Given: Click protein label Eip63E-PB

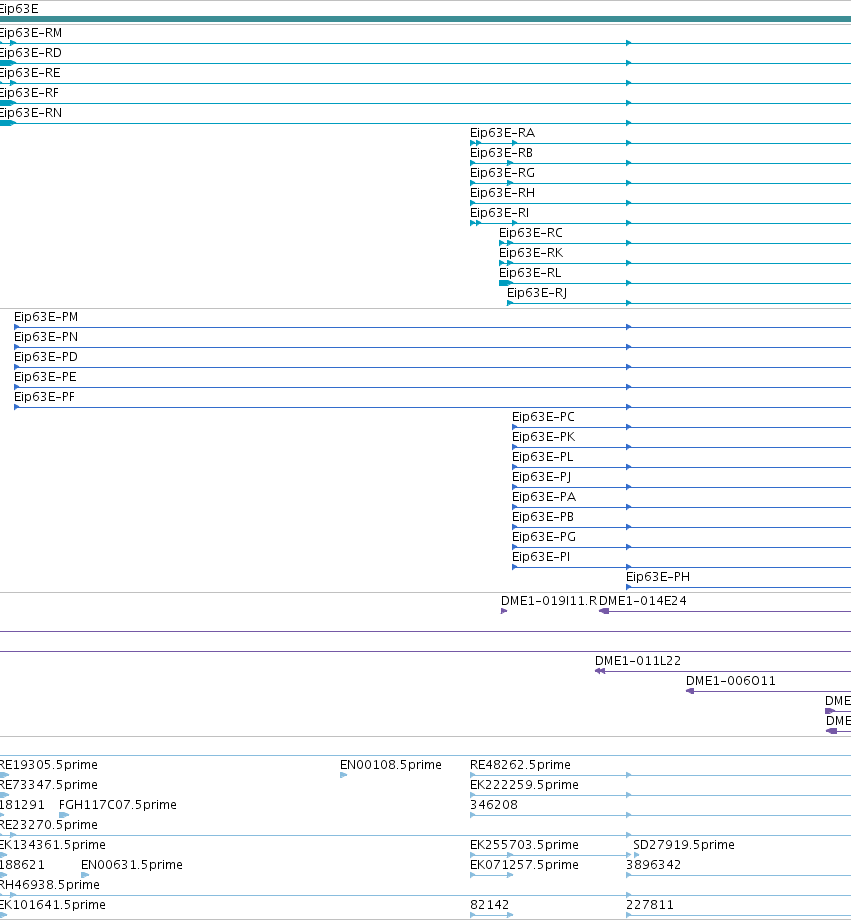Looking at the screenshot, I should click(x=543, y=516).
